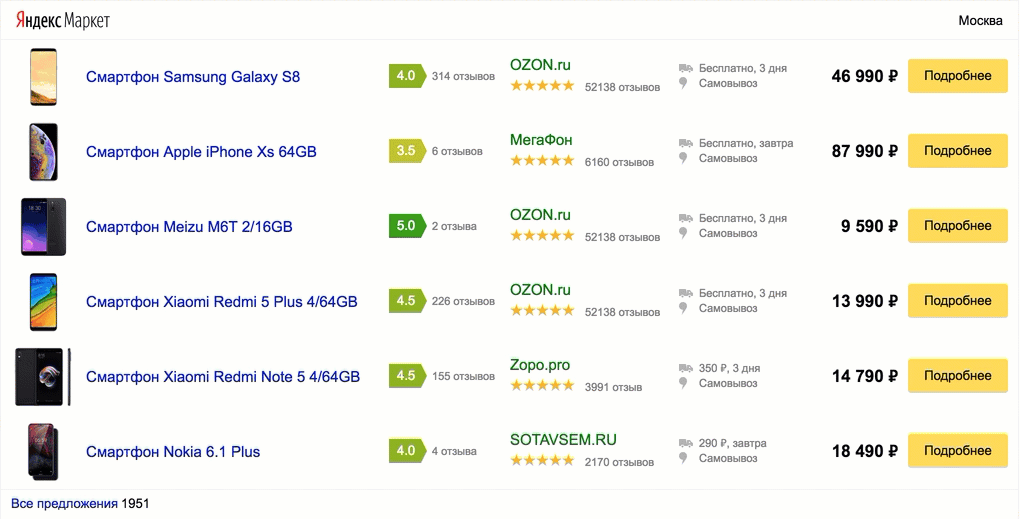
Task: Visit the SOTAVSEM.RU shop link
Action: click(x=563, y=440)
